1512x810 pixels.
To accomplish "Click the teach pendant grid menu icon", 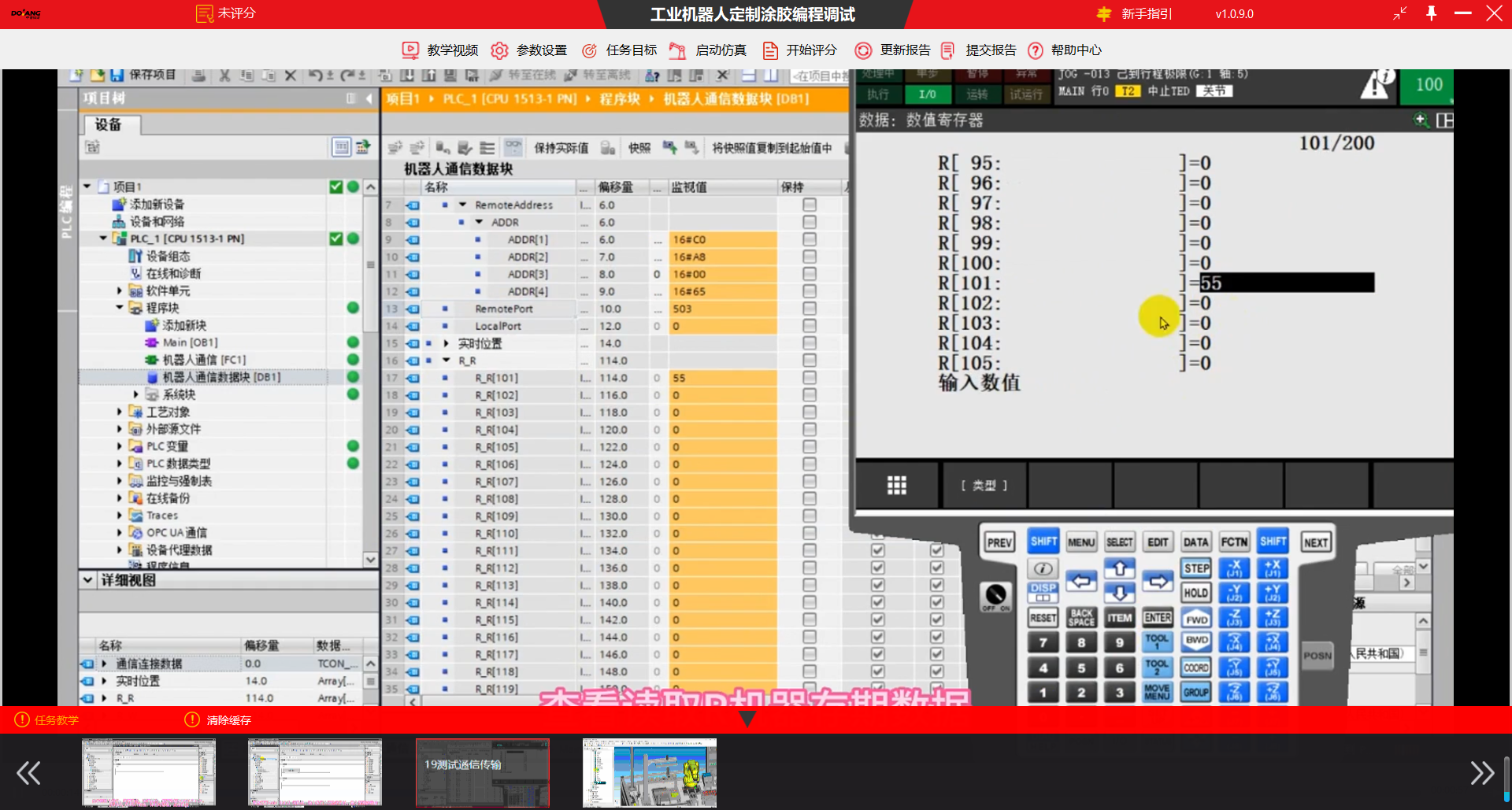I will (x=896, y=486).
